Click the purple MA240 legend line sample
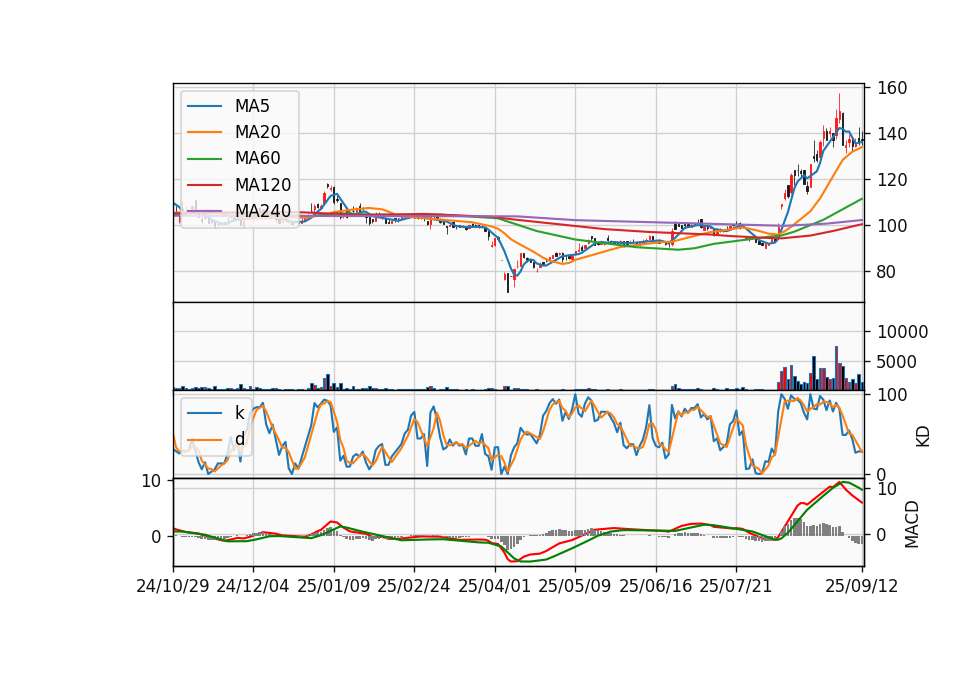The image size is (960, 690). [x=204, y=211]
